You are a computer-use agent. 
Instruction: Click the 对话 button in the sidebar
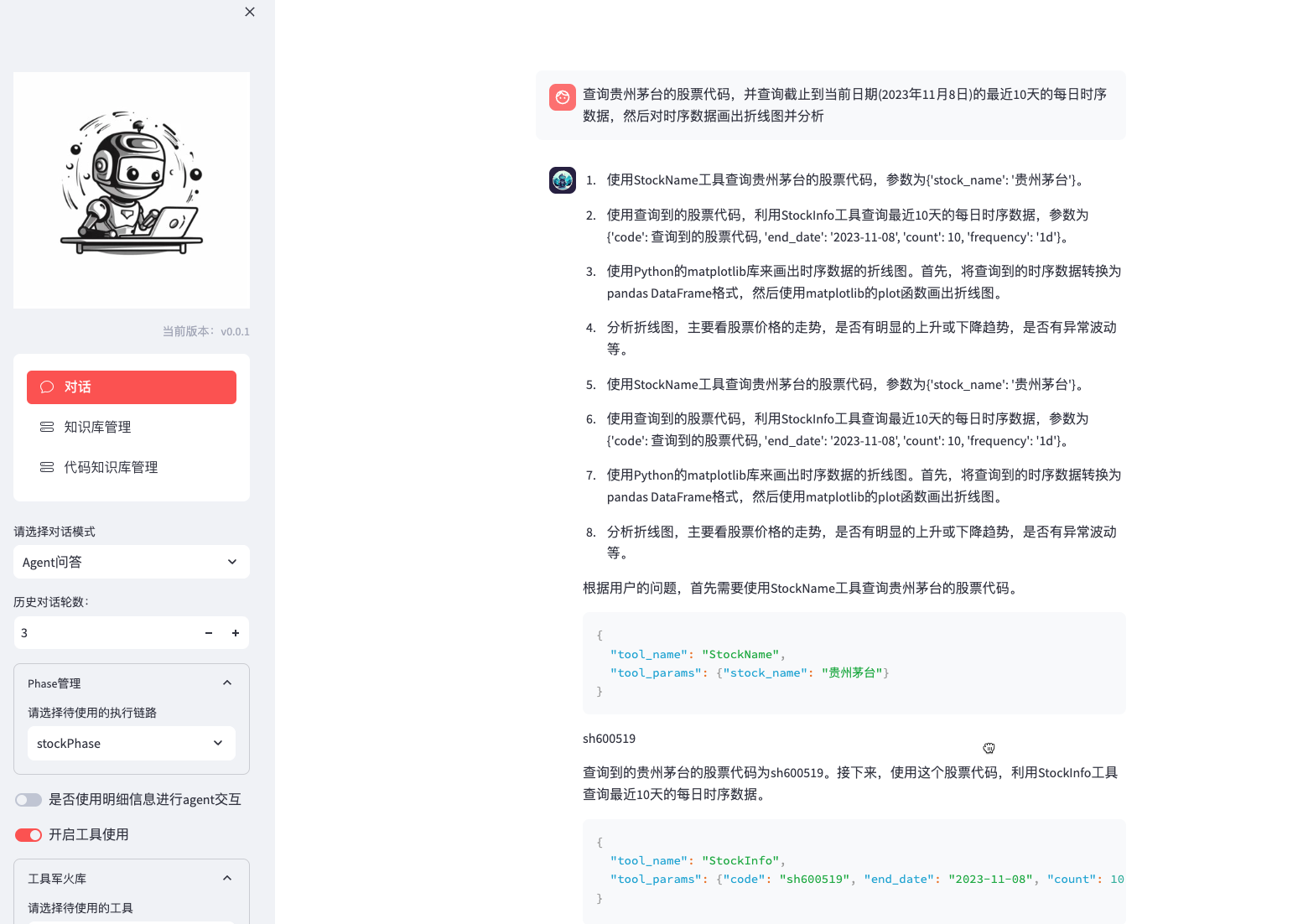point(131,387)
